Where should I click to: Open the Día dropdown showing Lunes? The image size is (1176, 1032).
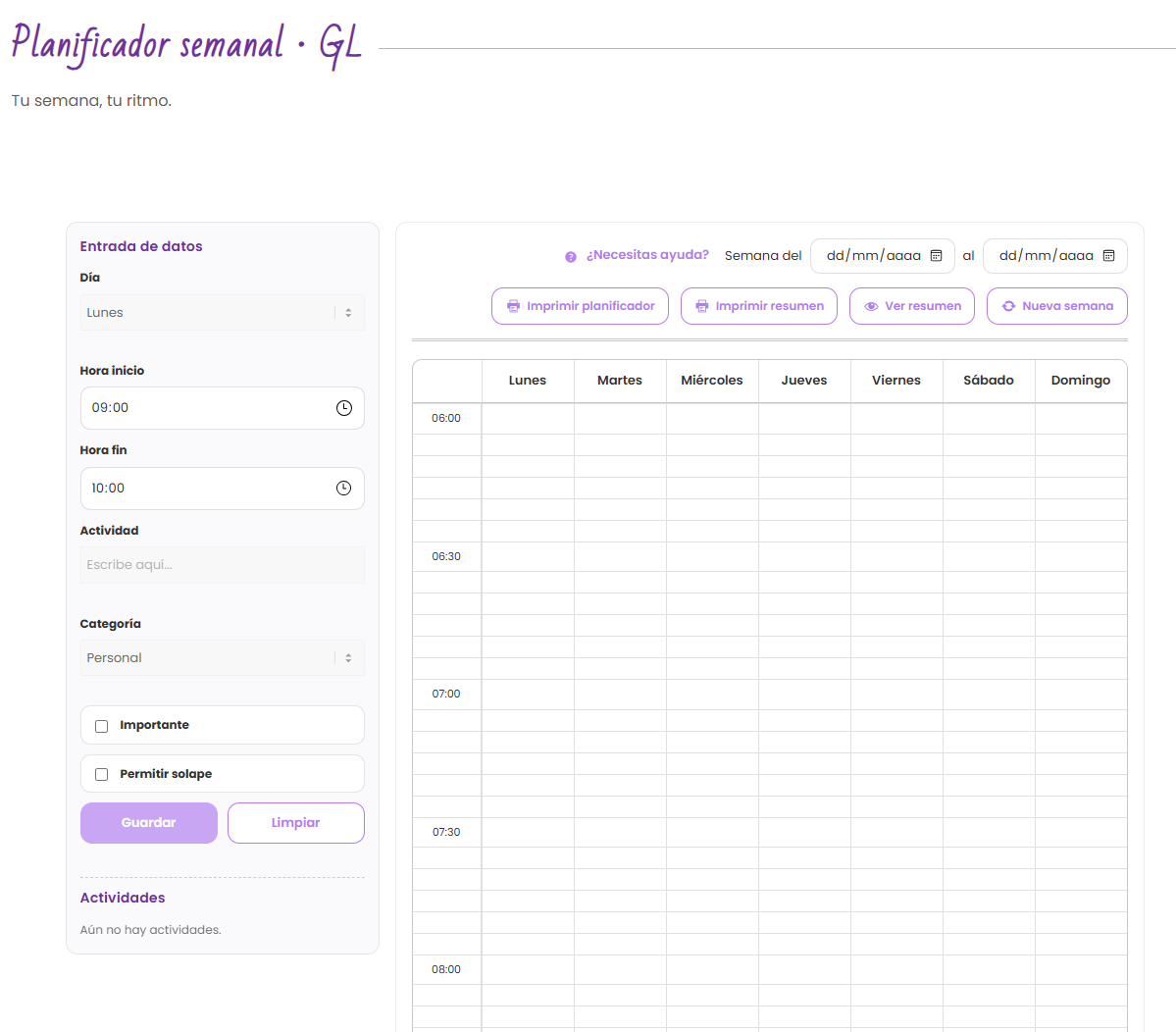tap(222, 313)
